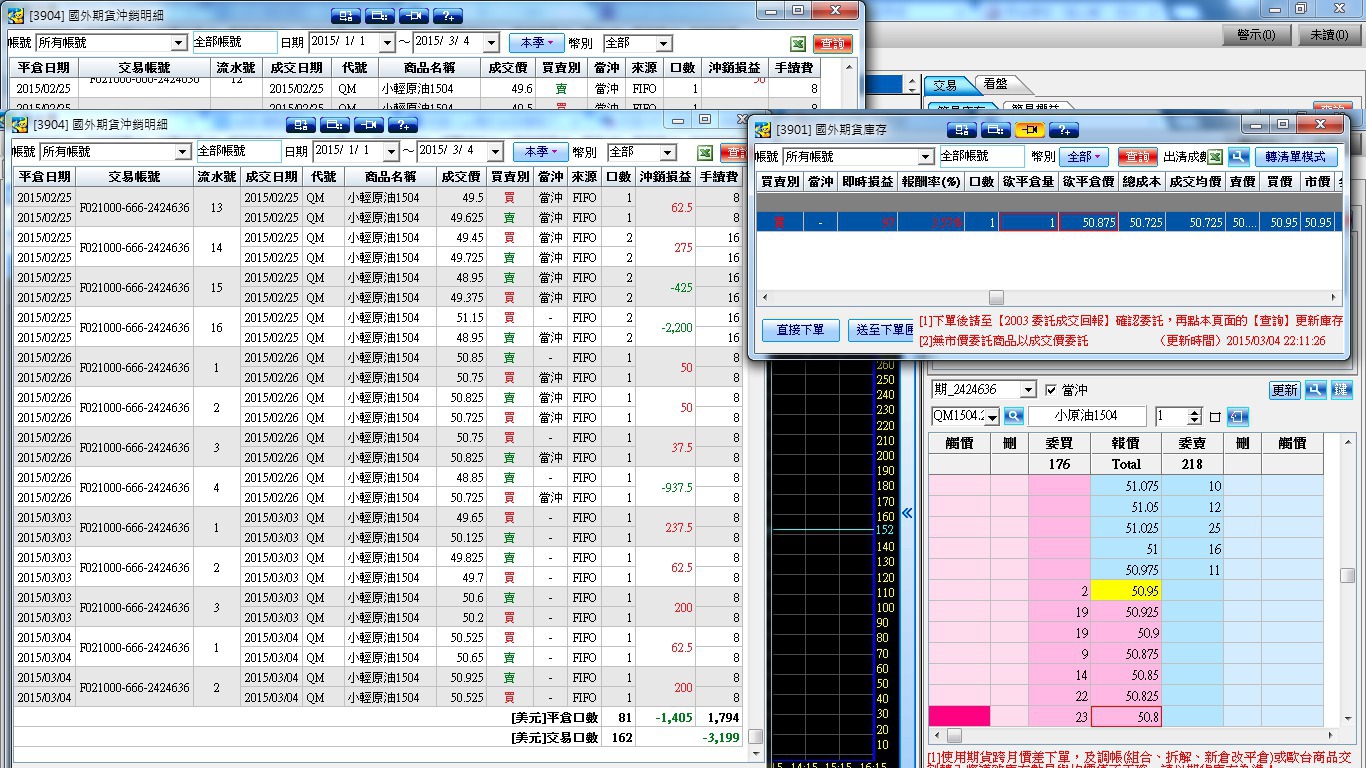Screen dimensions: 1366x768
Task: Tick the small checkbox after the quantity field
Action: coord(1215,417)
